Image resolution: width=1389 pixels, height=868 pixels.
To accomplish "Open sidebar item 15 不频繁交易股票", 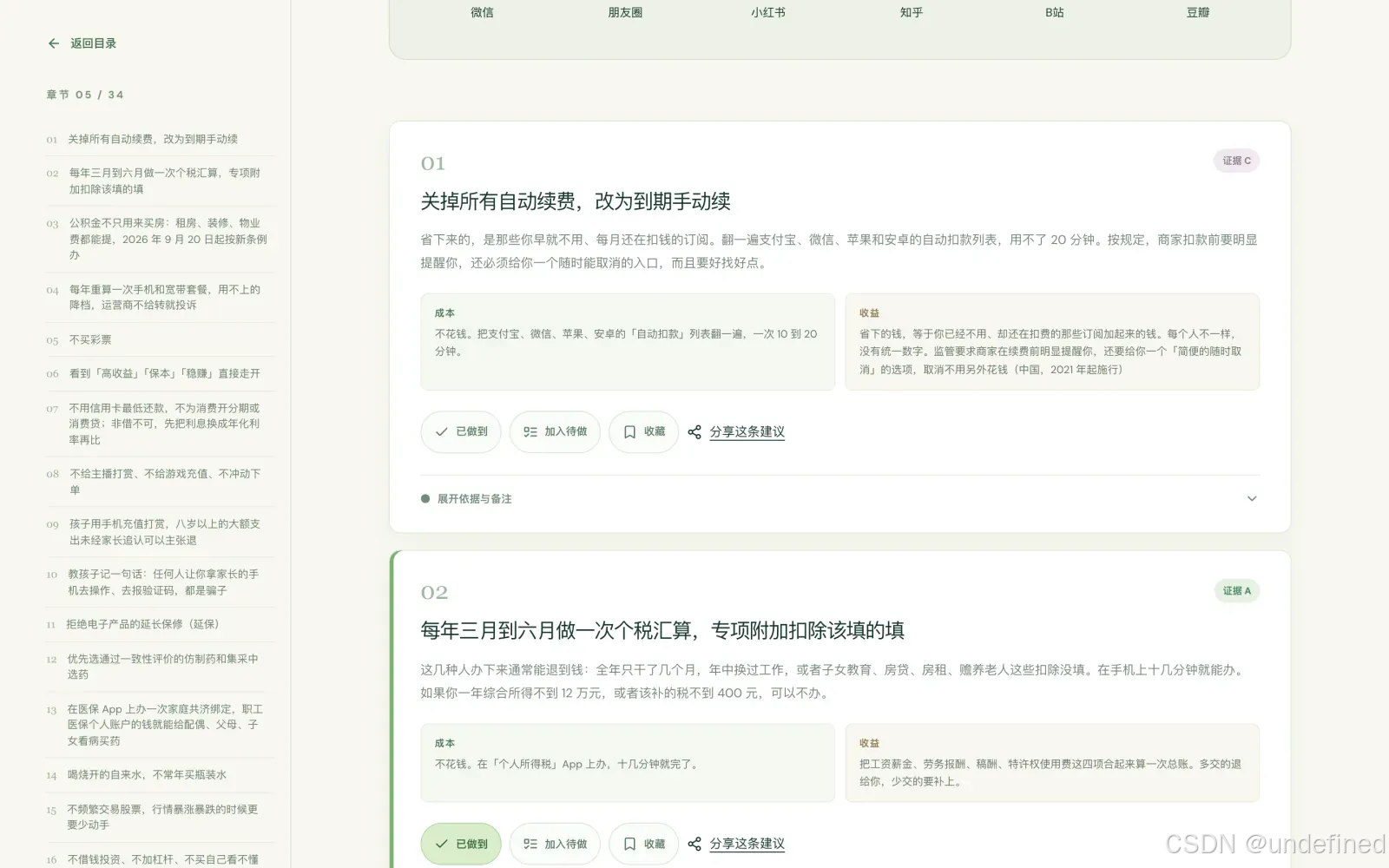I will pyautogui.click(x=160, y=817).
